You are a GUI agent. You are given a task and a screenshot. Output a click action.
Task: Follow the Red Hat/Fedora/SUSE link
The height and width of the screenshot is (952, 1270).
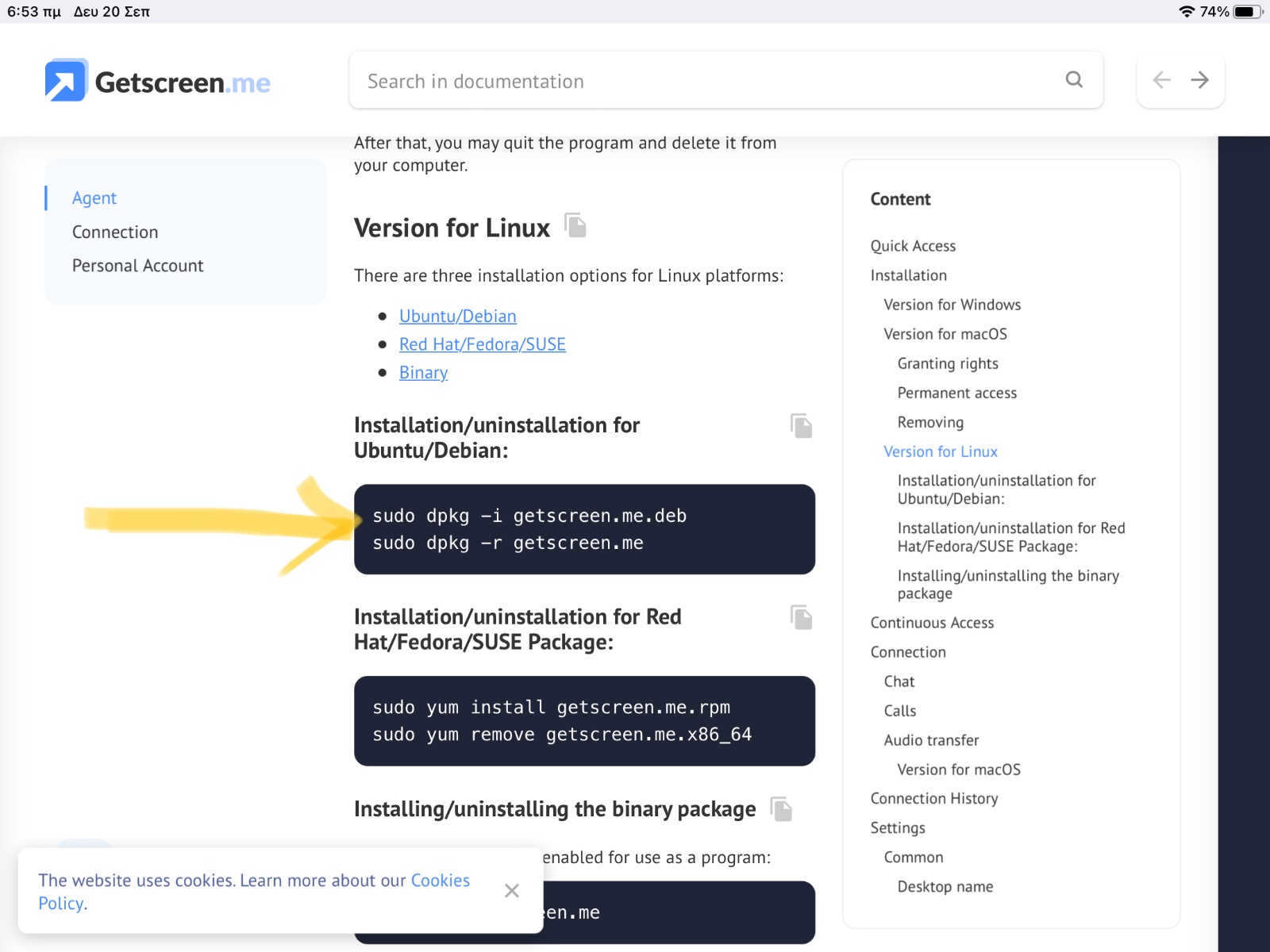[483, 344]
